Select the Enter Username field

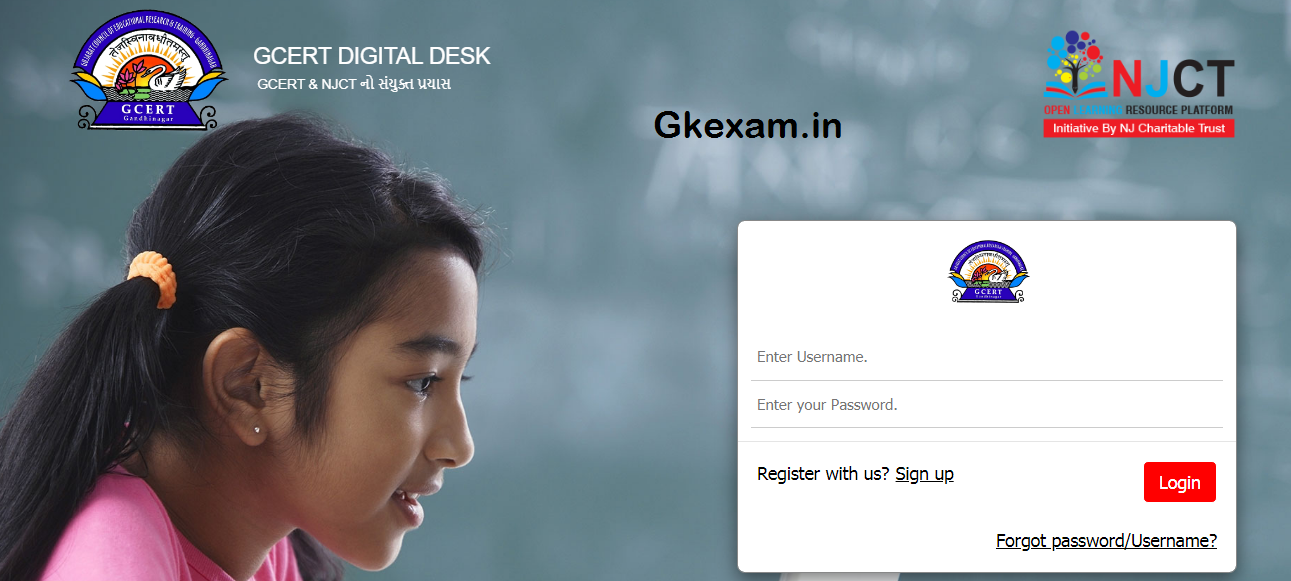click(987, 357)
